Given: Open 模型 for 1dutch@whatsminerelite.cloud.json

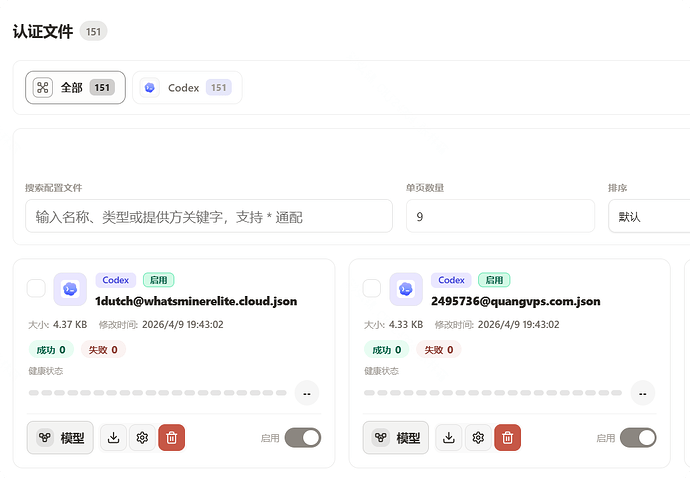Looking at the screenshot, I should (60, 438).
